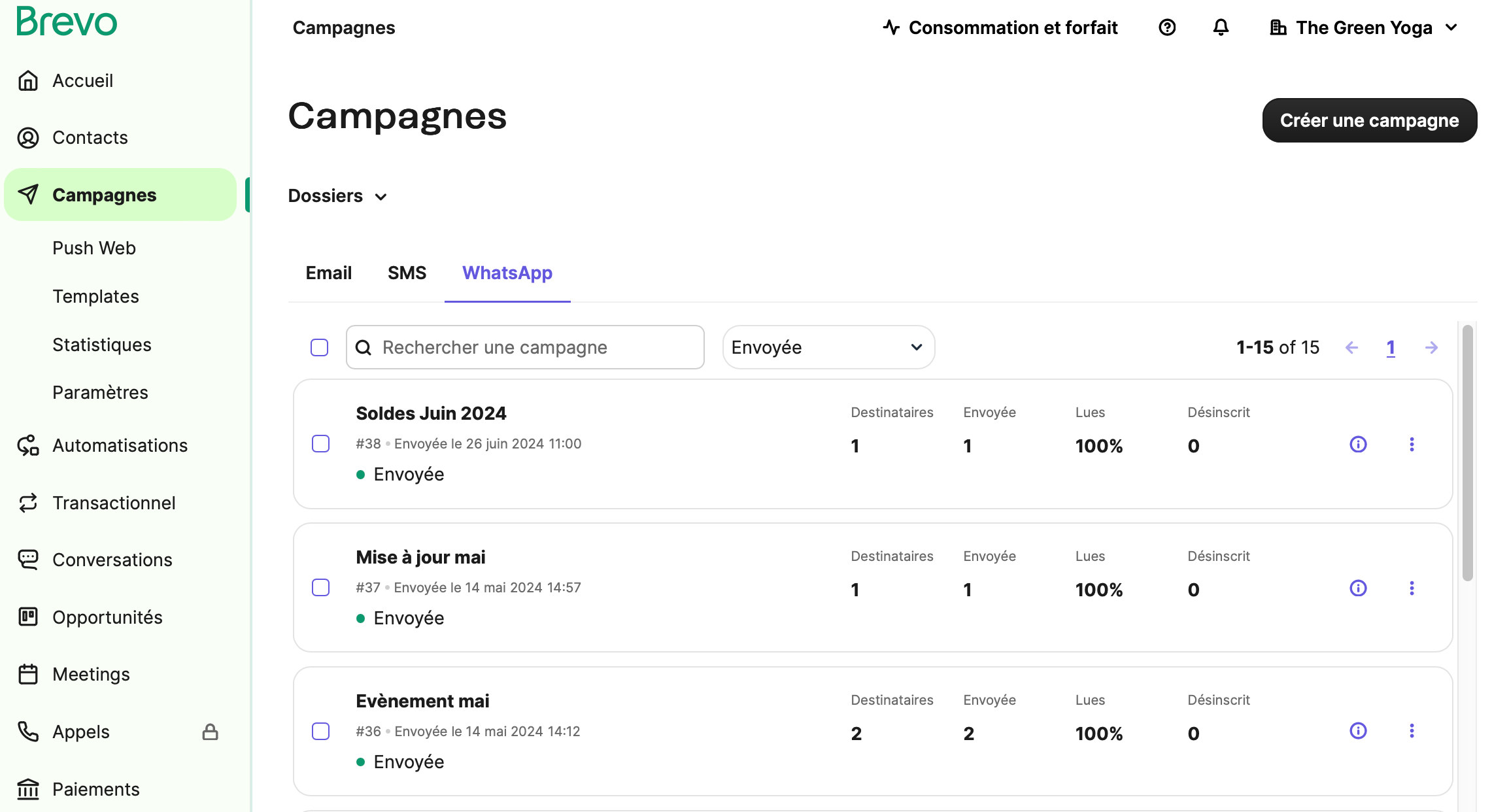Click Créer une campagne button
The width and height of the screenshot is (1492, 812).
point(1369,121)
